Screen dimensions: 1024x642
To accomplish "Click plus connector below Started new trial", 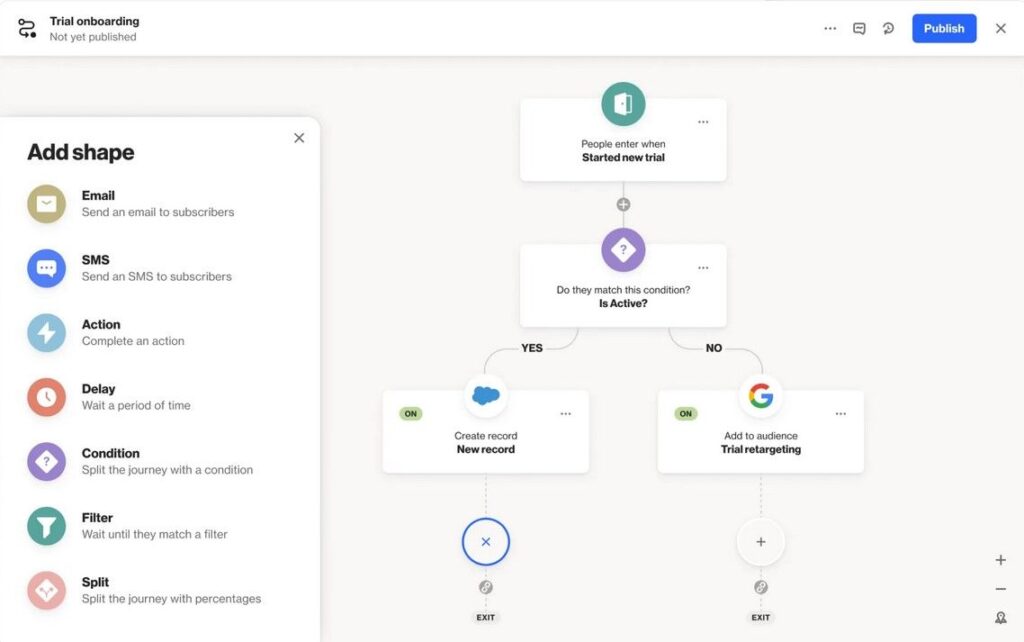I will pyautogui.click(x=624, y=204).
